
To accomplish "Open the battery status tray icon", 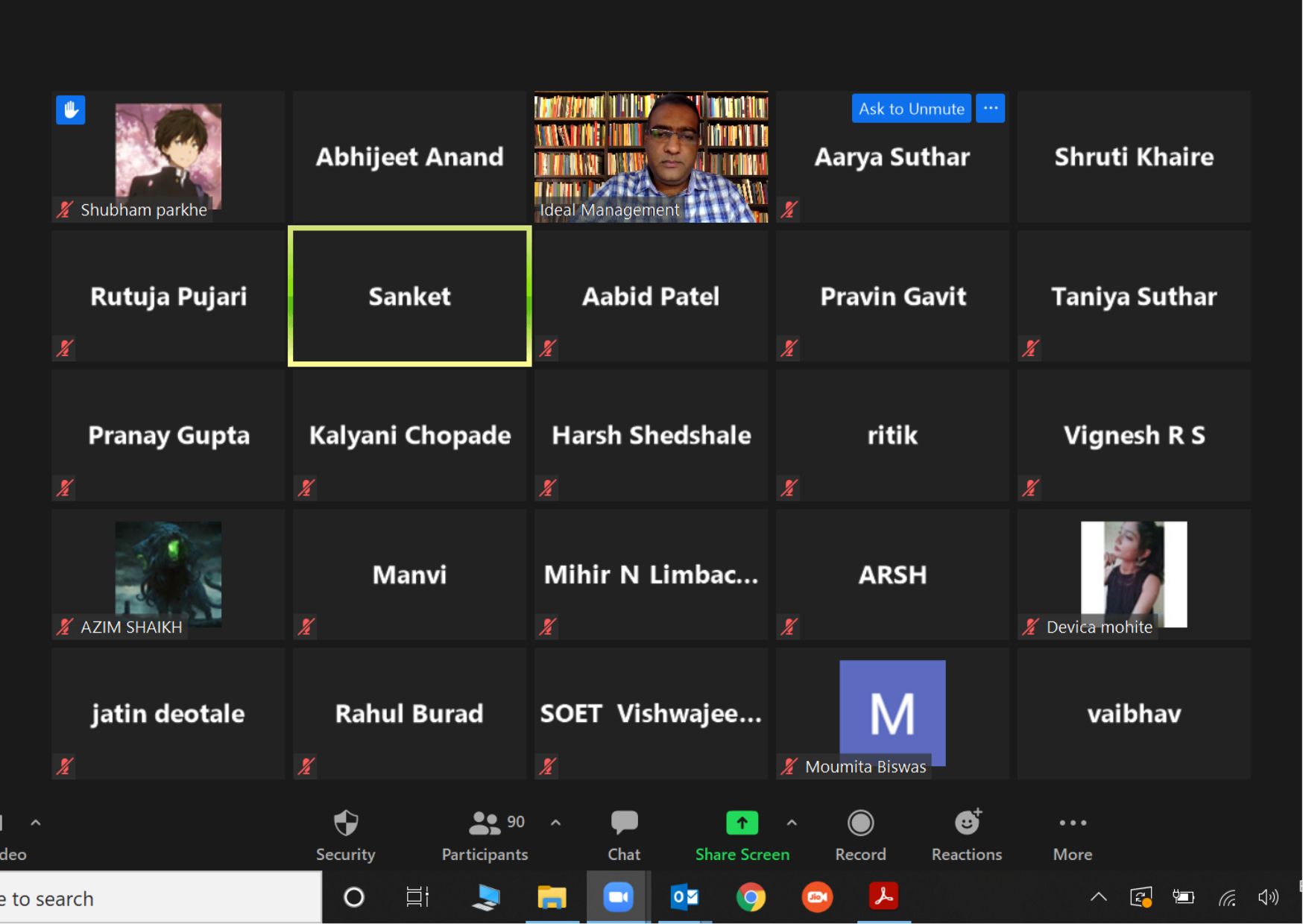I will tap(1184, 897).
